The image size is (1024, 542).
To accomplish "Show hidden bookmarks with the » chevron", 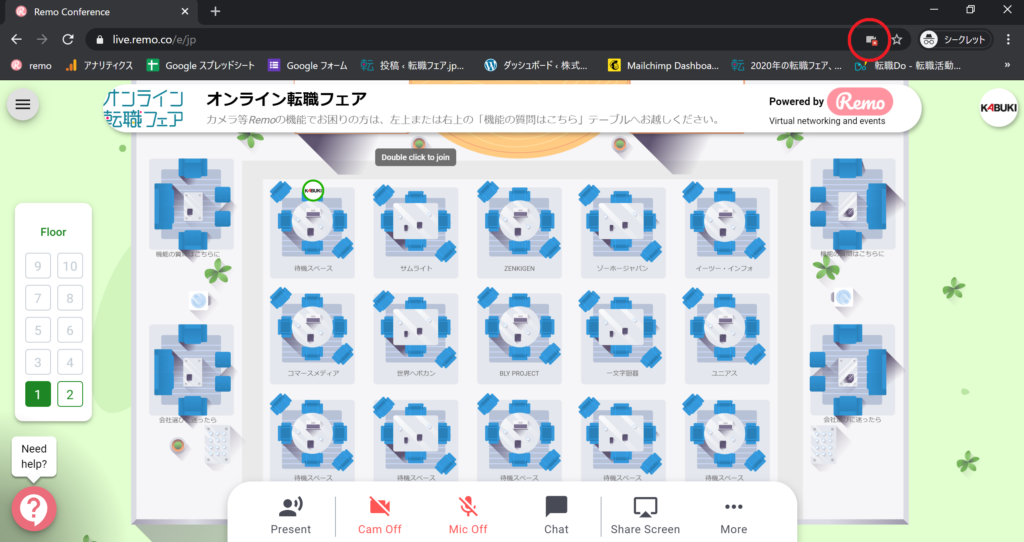I will point(1007,65).
